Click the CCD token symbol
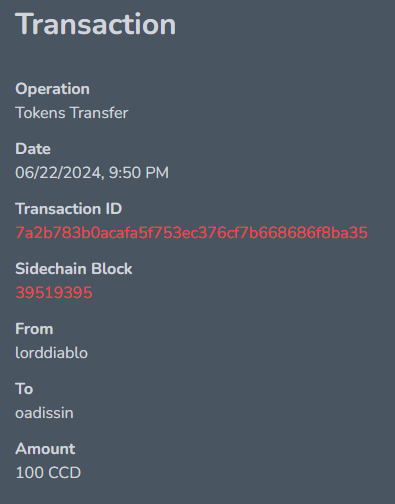The image size is (395, 504). (65, 473)
